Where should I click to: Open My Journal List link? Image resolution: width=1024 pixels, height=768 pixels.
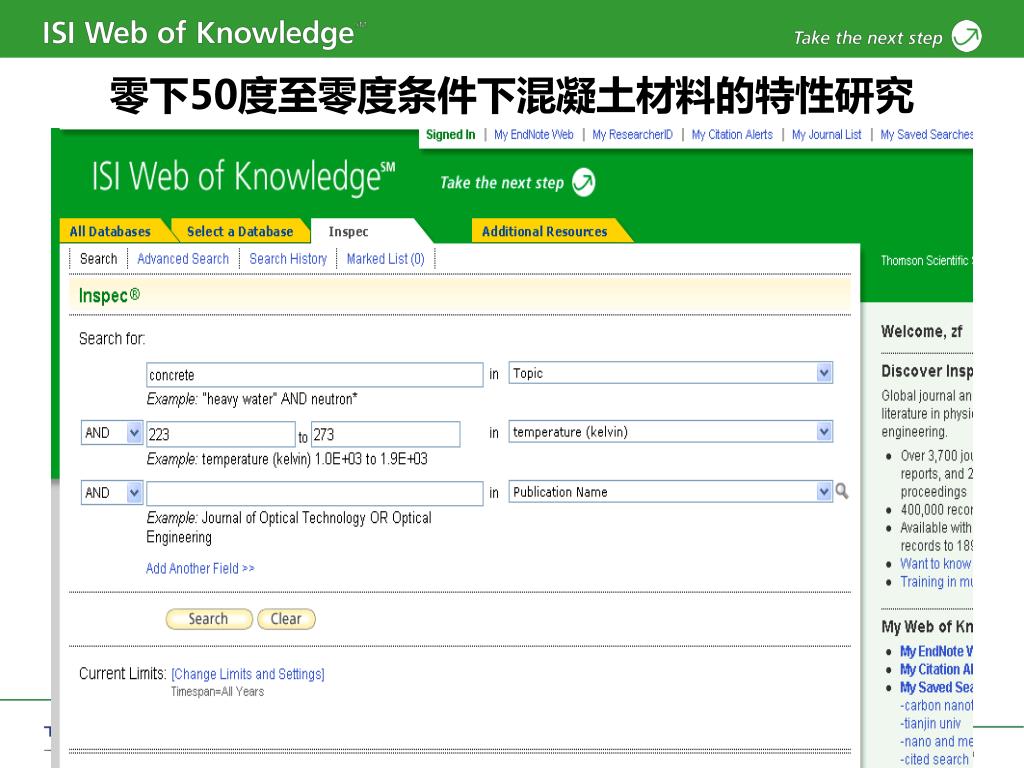coord(827,135)
